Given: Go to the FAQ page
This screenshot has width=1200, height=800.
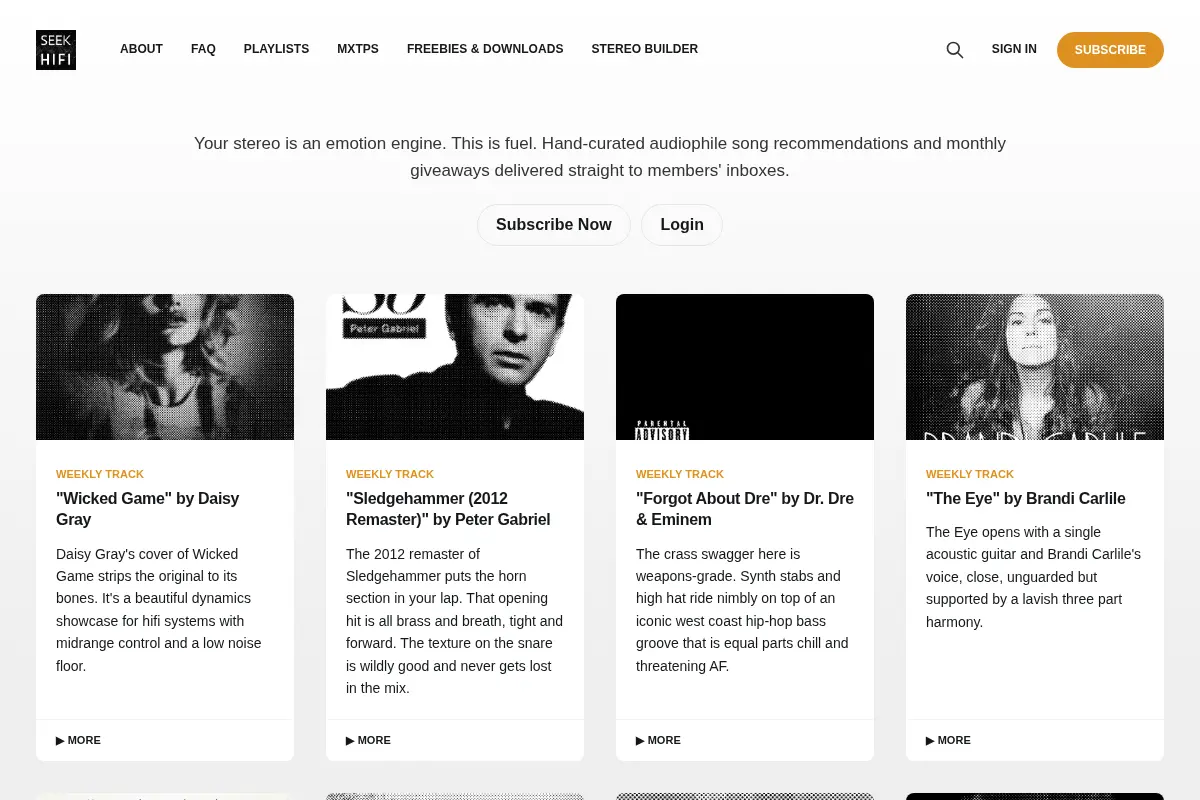Looking at the screenshot, I should tap(203, 49).
